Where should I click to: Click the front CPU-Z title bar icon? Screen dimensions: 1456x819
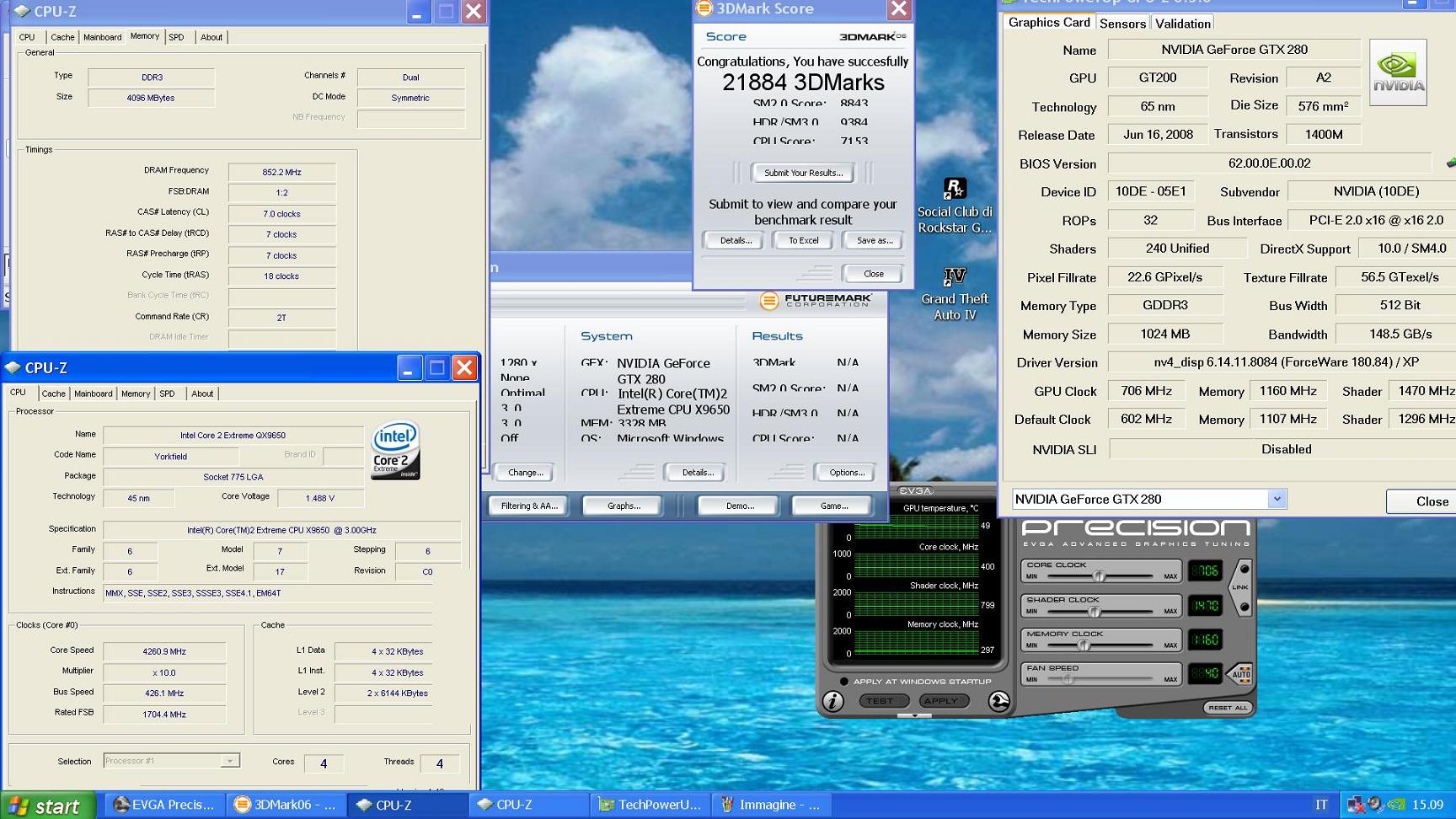coord(13,367)
